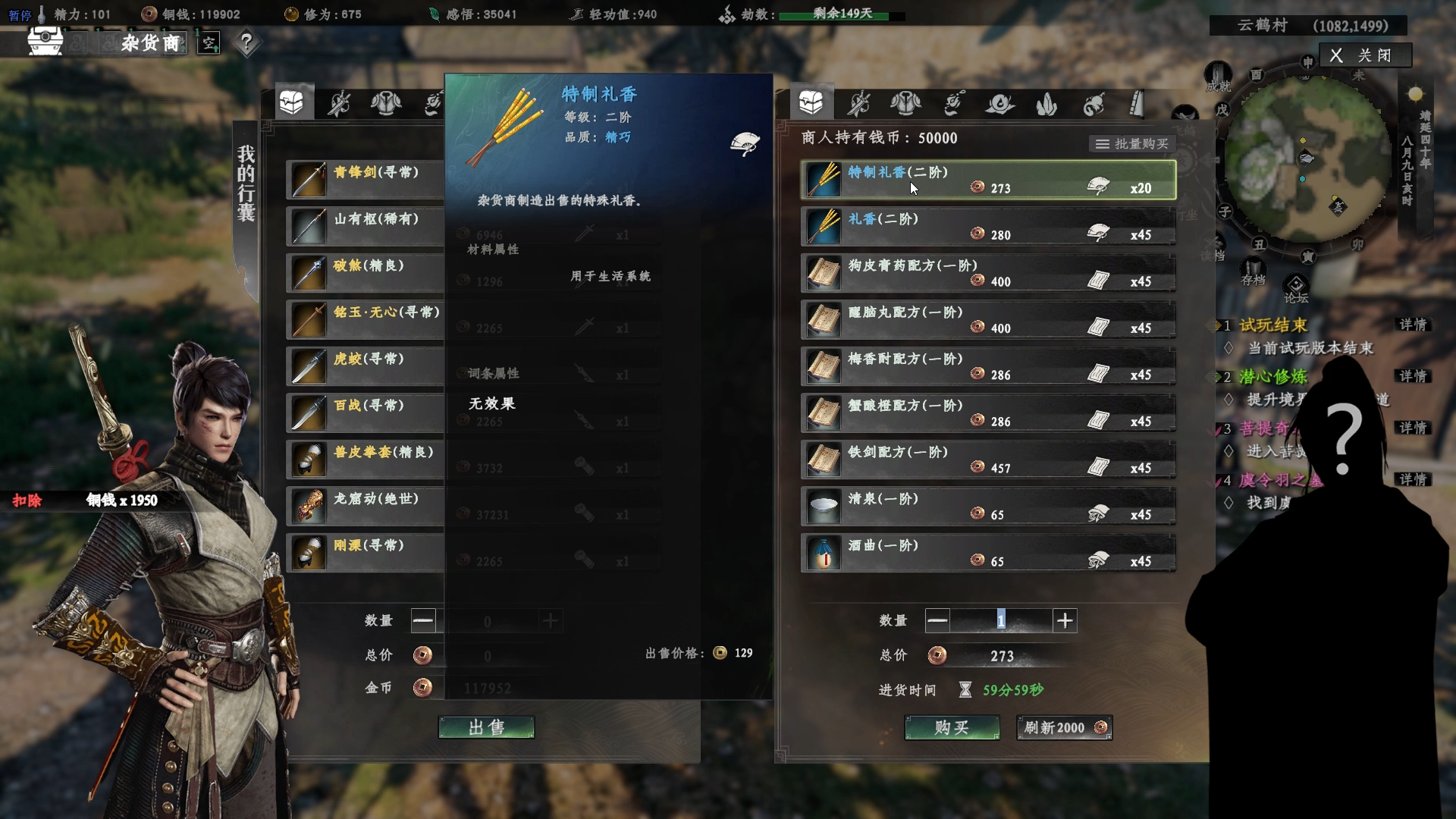The height and width of the screenshot is (819, 1456).
Task: Select the player inventory armor tab icon
Action: point(386,103)
